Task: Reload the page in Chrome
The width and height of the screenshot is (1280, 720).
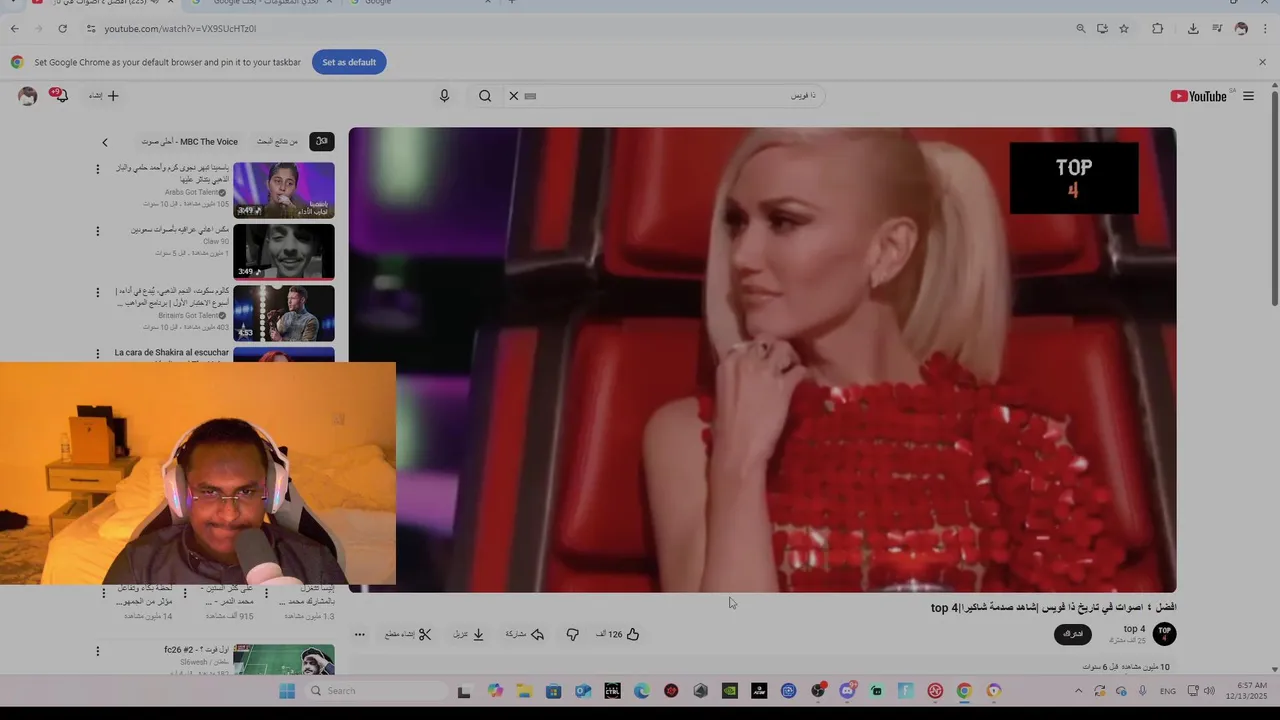Action: 62,29
